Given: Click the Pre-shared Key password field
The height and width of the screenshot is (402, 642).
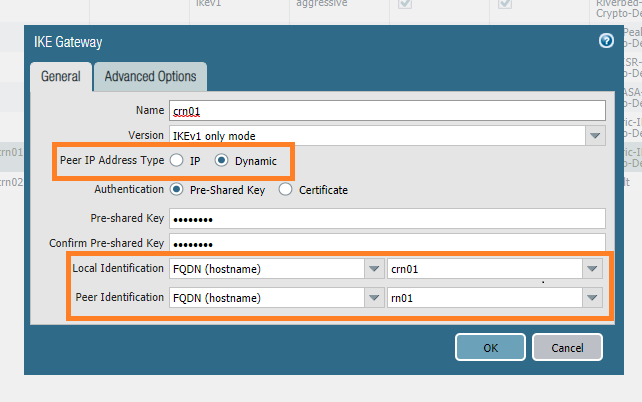Looking at the screenshot, I should click(388, 218).
